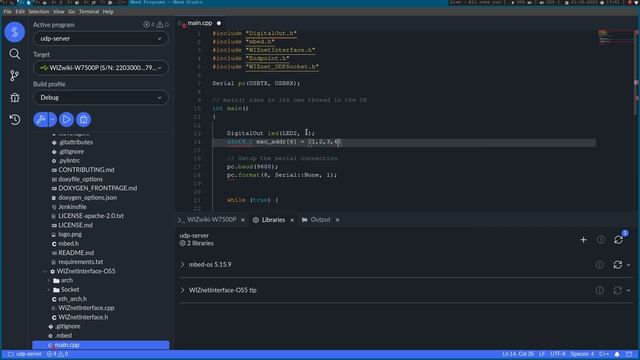Open version dropdown for mbed-os 5.15.9

(628, 265)
